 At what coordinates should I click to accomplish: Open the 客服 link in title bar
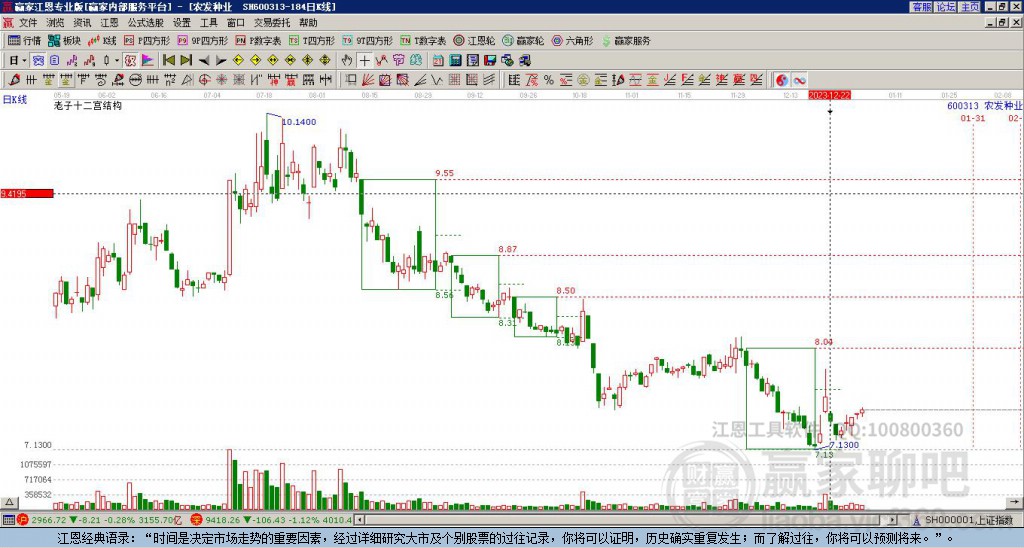(921, 7)
